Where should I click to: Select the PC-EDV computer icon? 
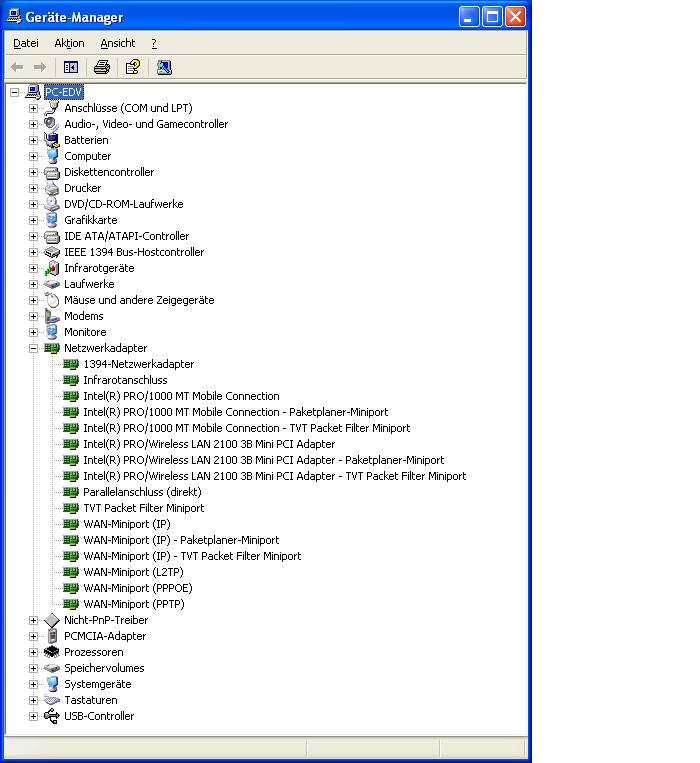(x=33, y=91)
